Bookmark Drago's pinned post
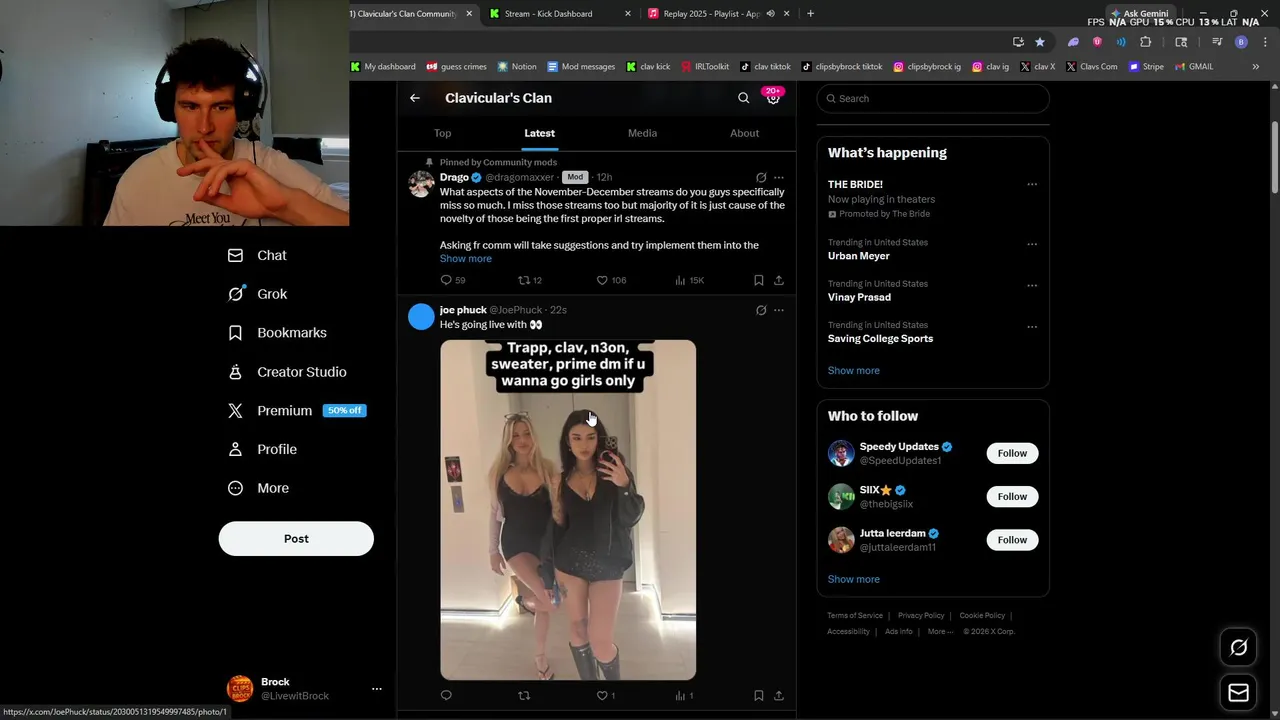Viewport: 1280px width, 720px height. [759, 280]
